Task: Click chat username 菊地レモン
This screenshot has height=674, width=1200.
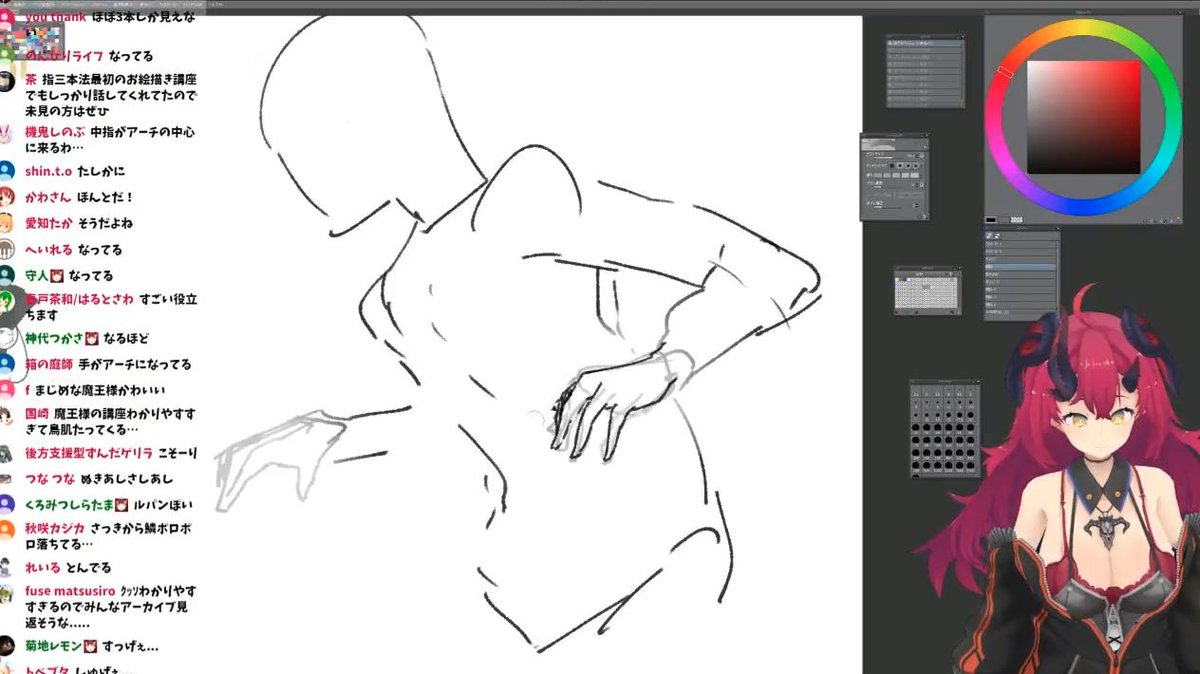Action: click(x=55, y=646)
